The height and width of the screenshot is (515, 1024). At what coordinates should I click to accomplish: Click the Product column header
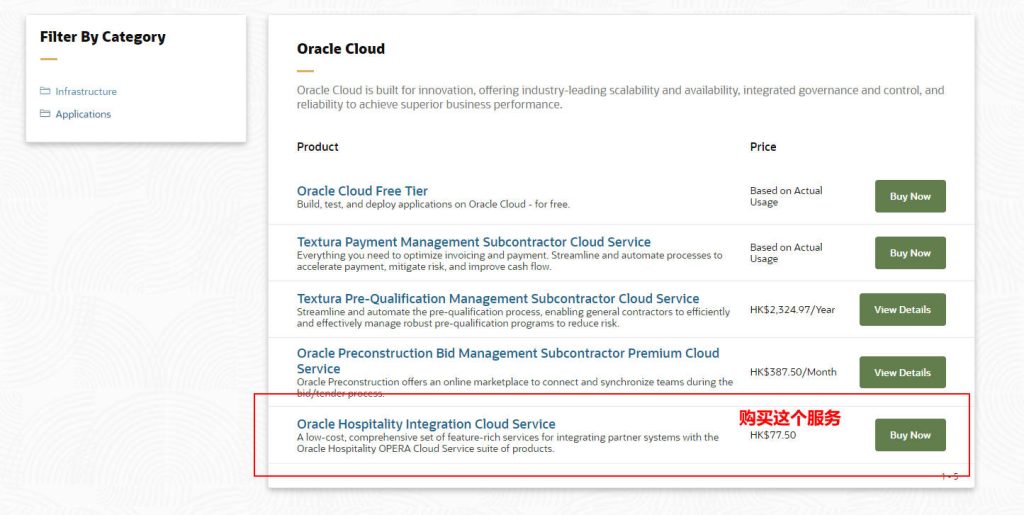317,147
